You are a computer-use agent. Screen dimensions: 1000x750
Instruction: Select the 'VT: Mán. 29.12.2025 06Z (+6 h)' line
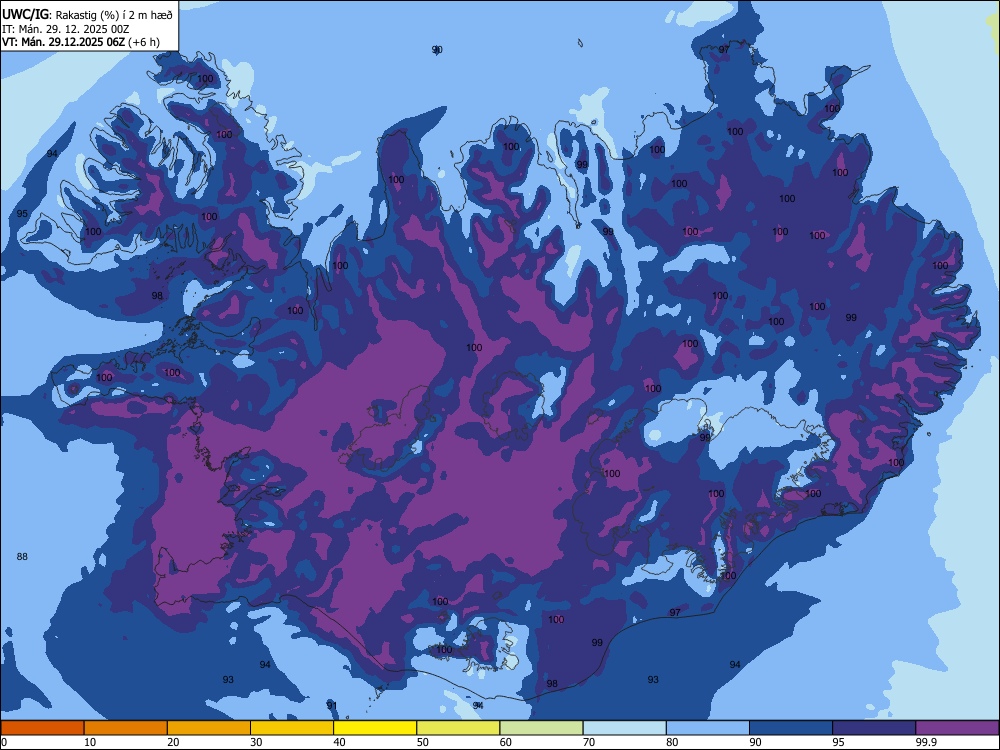tap(81, 42)
